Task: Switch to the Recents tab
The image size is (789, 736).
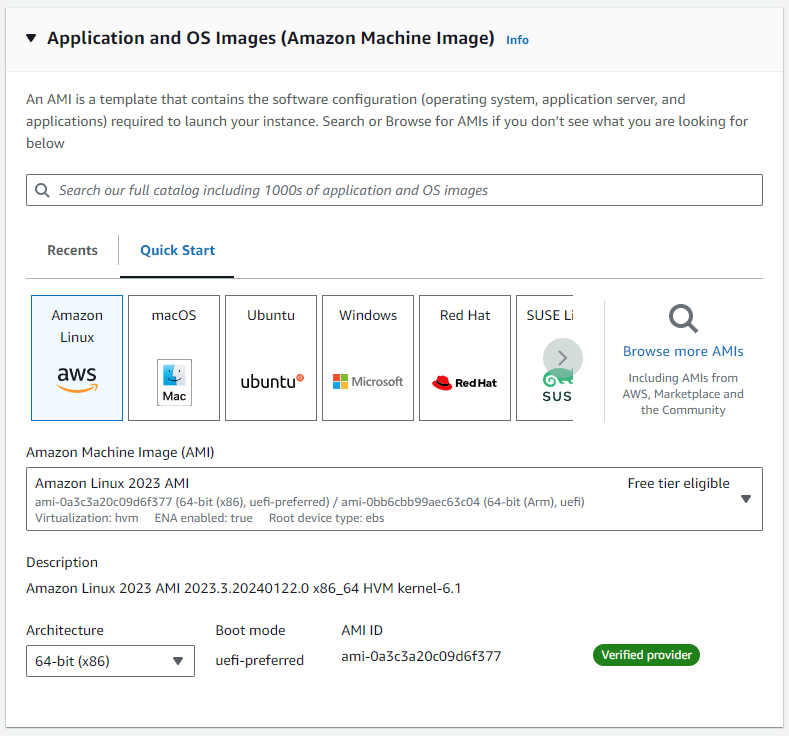Action: click(73, 250)
